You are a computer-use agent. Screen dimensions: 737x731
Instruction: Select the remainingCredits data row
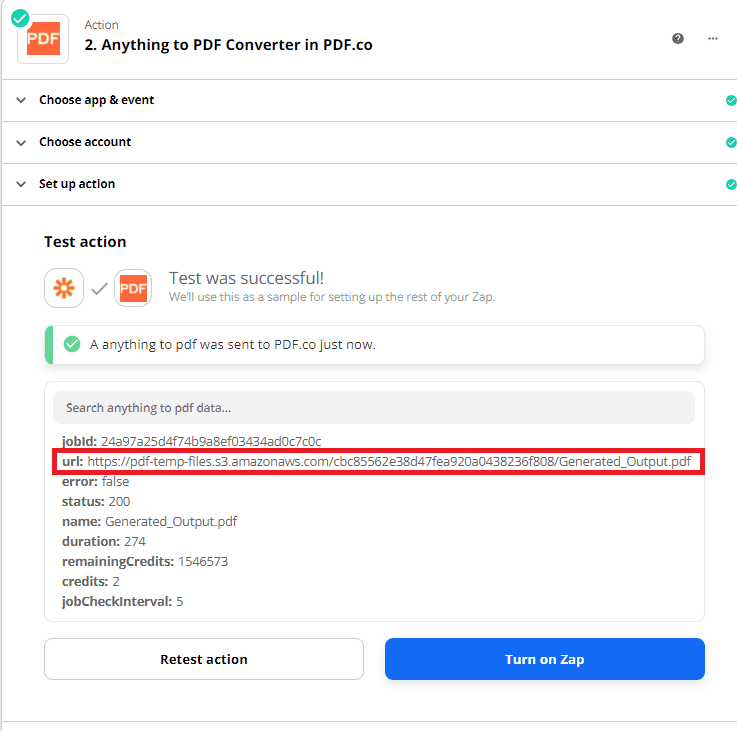click(145, 562)
